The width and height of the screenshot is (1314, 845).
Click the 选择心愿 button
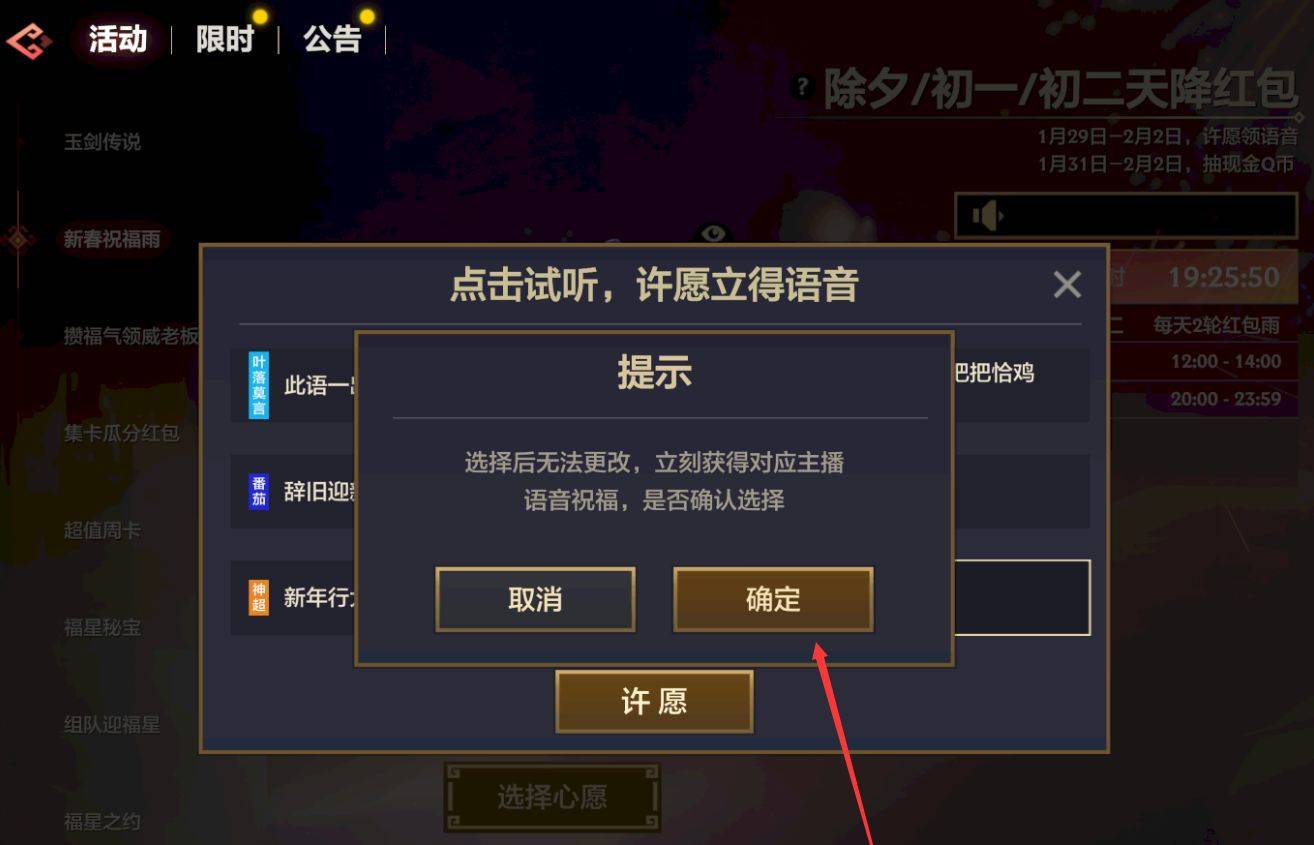552,797
